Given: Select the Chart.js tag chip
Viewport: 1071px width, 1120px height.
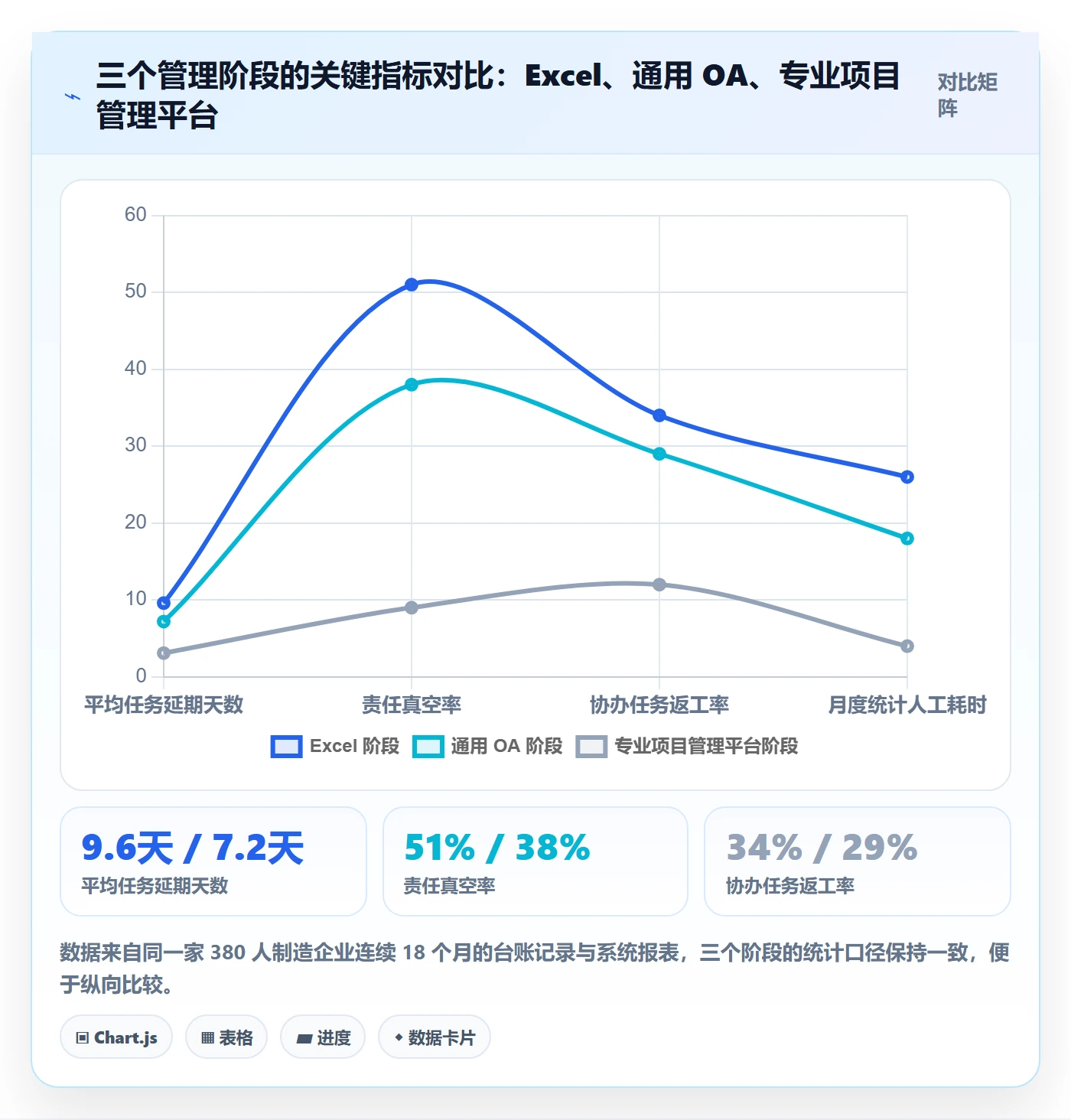Looking at the screenshot, I should click(x=116, y=1037).
